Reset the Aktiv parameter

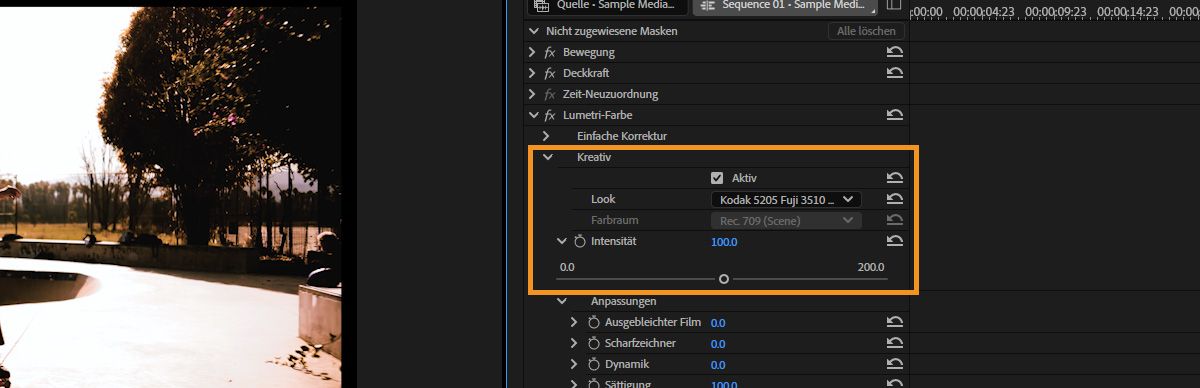pos(895,178)
